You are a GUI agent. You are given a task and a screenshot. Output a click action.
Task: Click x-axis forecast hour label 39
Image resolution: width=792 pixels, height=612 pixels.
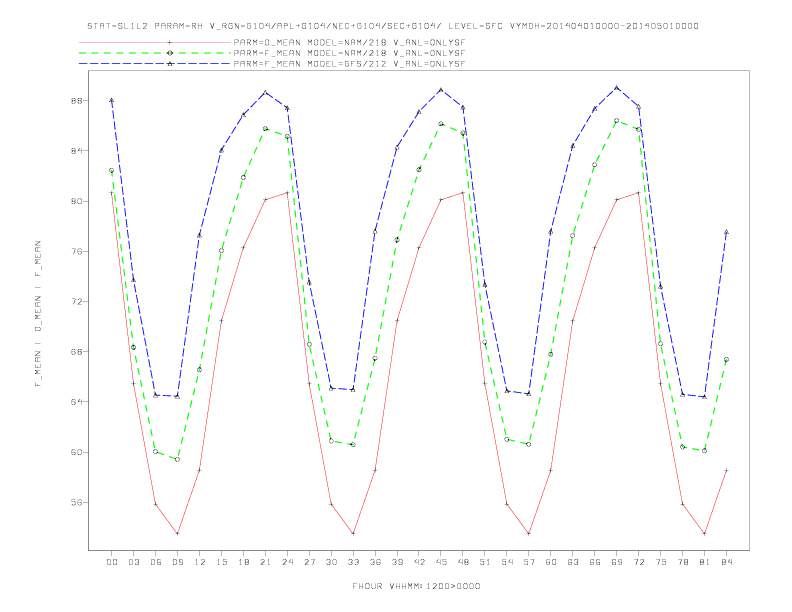click(x=397, y=562)
